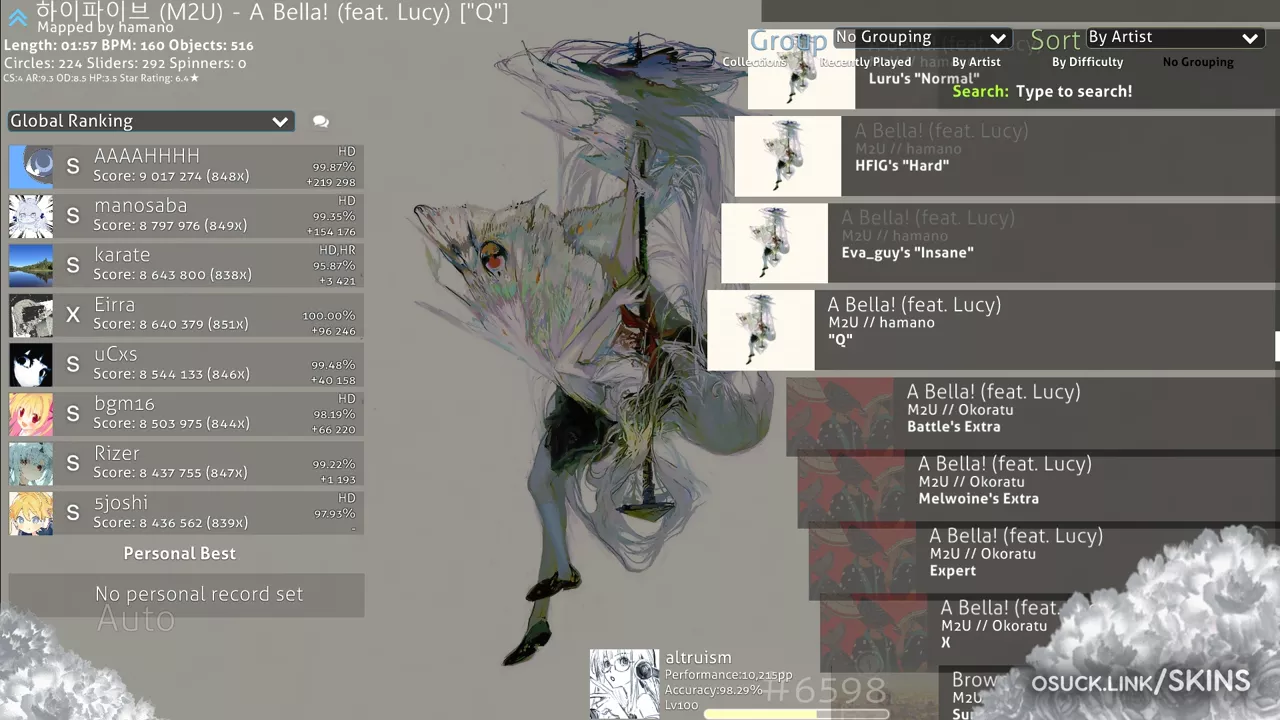
Task: Click the "HD,HR" mods label on karate's score
Action: tap(337, 250)
